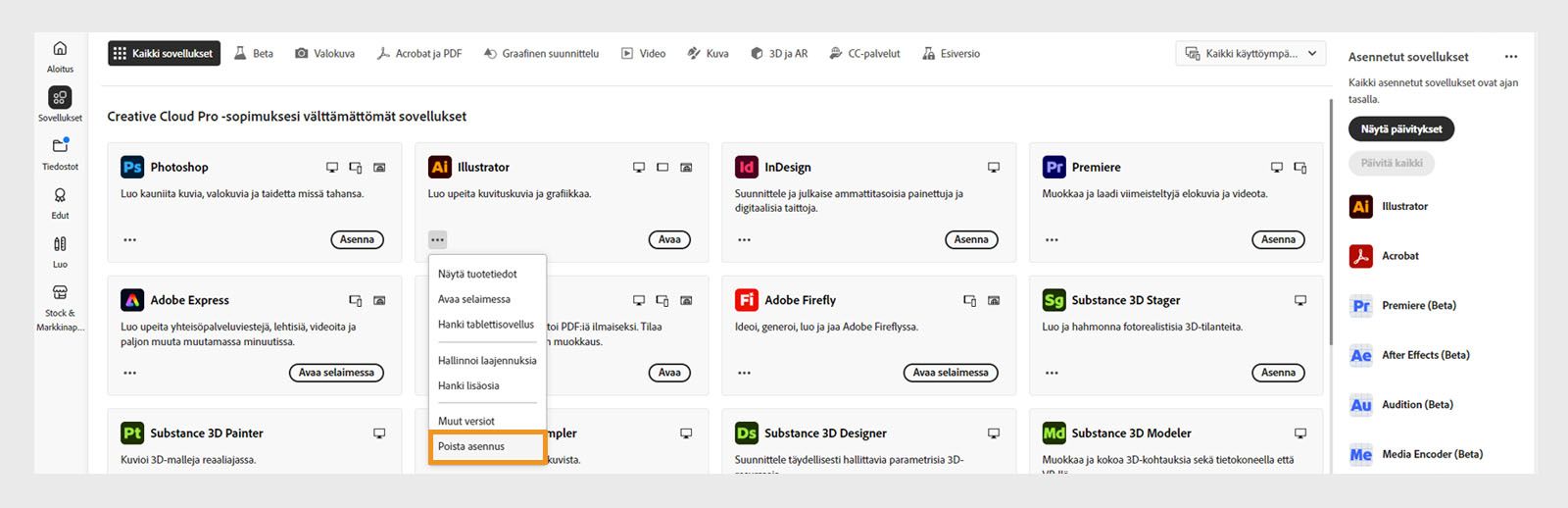Open Adobe Express with Avaa selaimessa
The height and width of the screenshot is (508, 1568).
[336, 373]
